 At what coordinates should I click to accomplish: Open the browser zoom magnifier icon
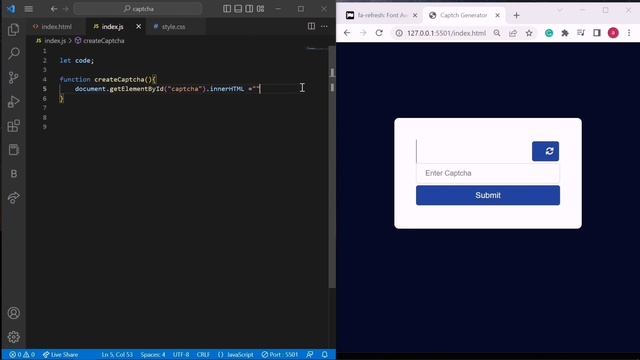497,33
